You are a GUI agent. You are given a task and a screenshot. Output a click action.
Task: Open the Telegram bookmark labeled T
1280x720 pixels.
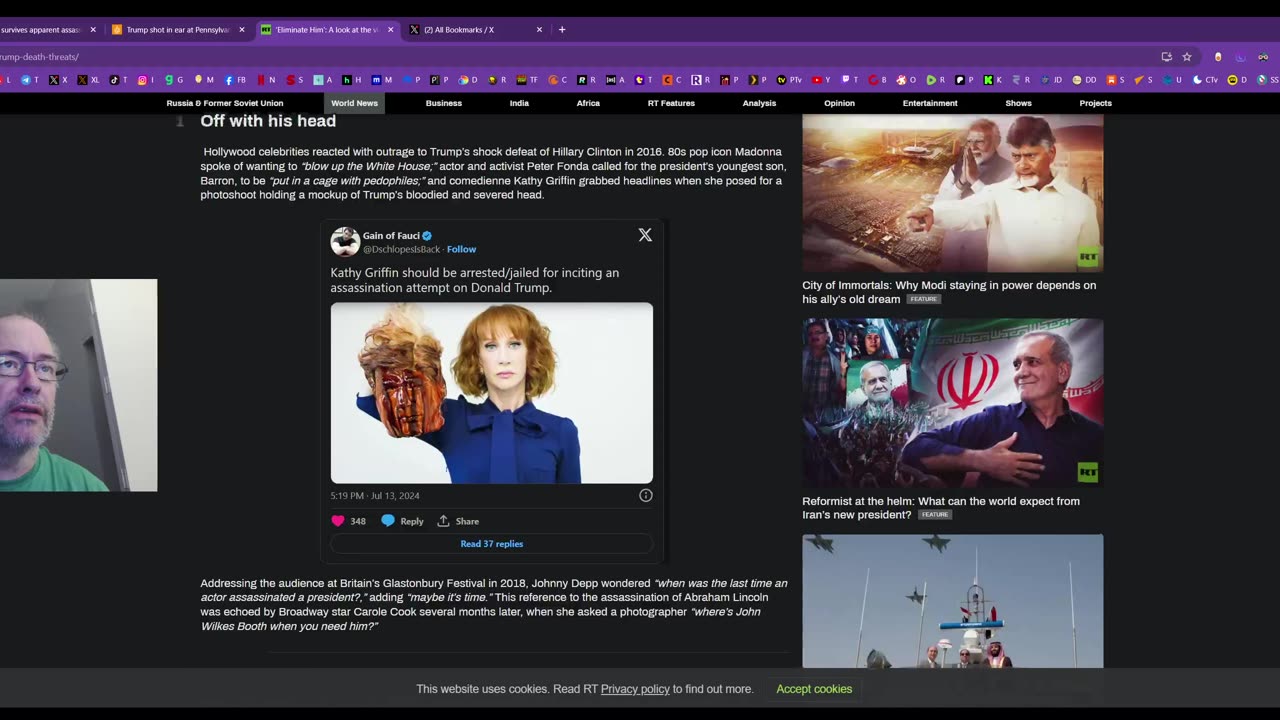(31, 80)
